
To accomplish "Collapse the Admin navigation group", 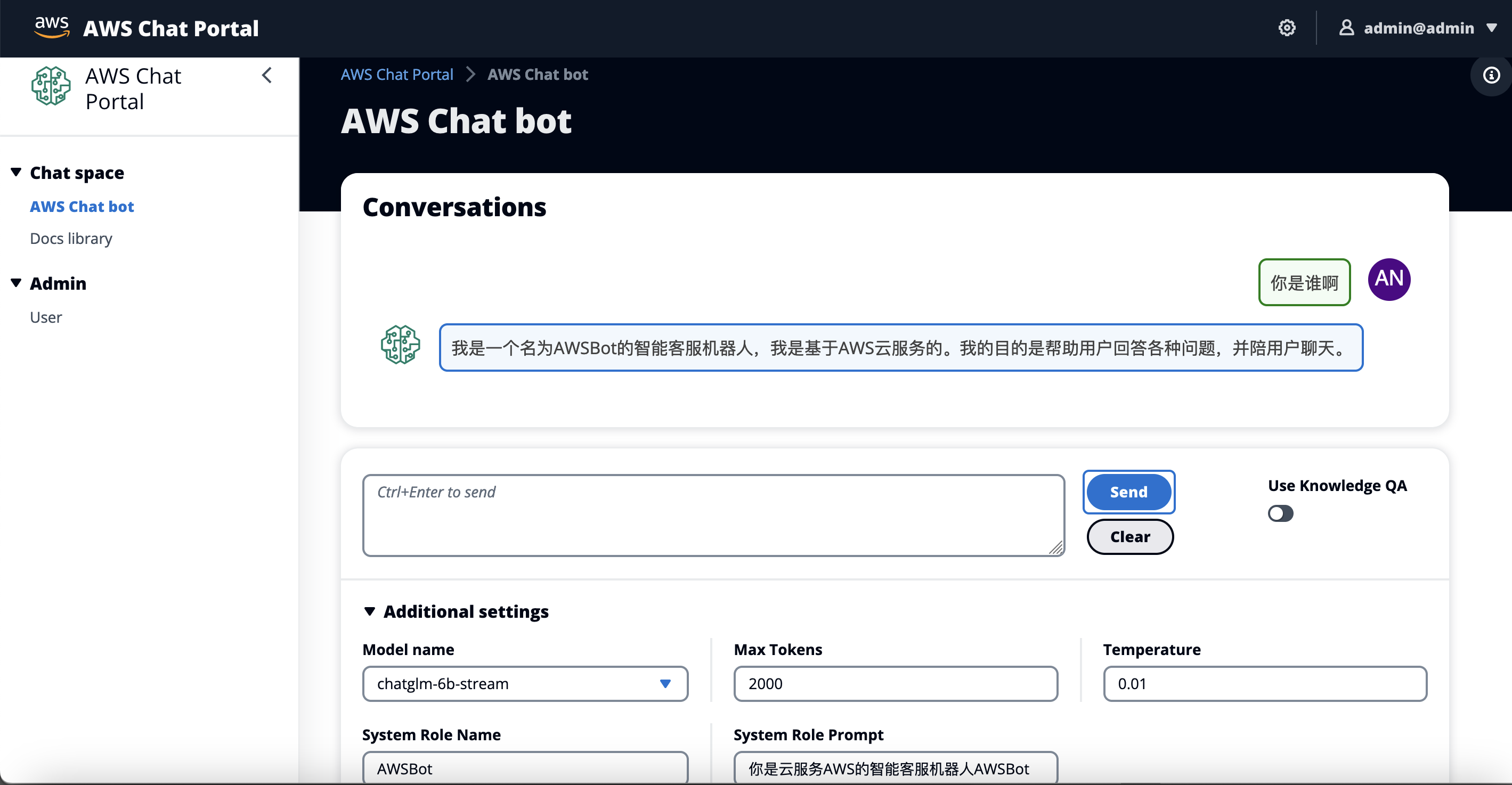I will (x=17, y=283).
